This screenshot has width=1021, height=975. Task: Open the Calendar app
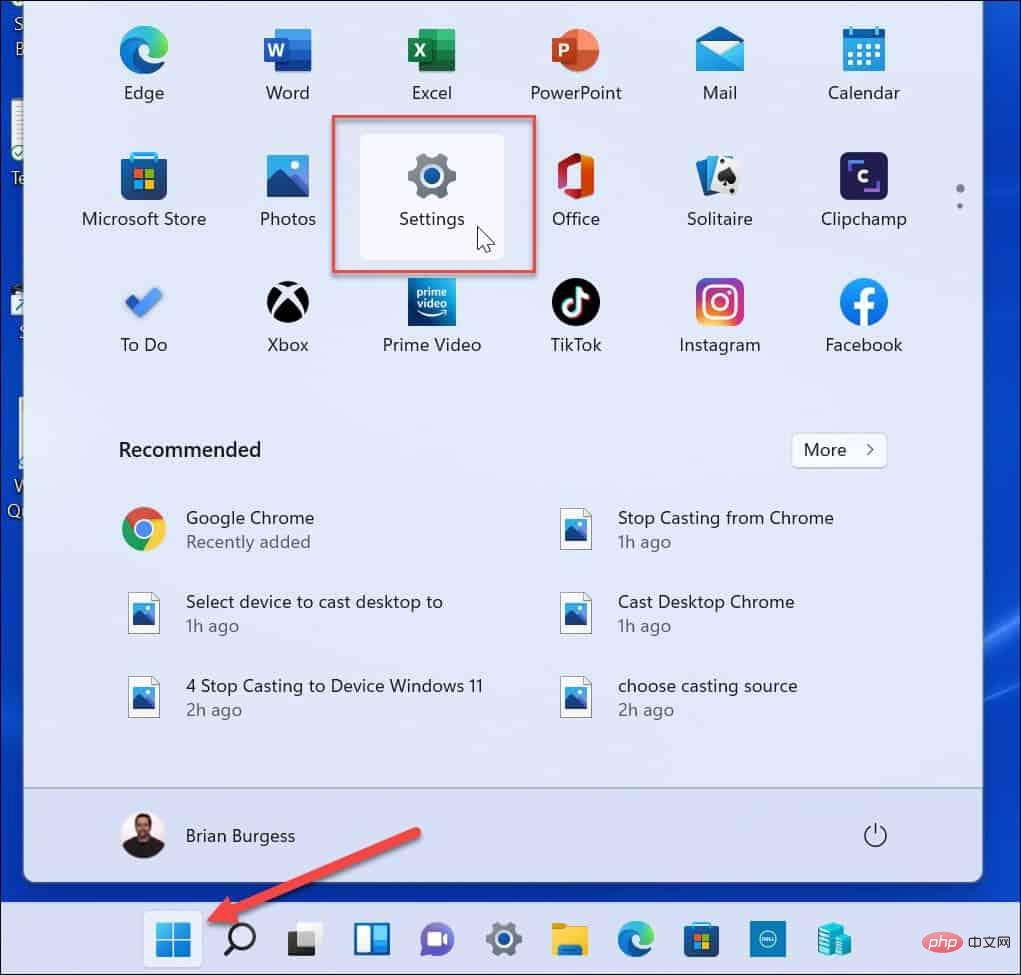tap(863, 63)
